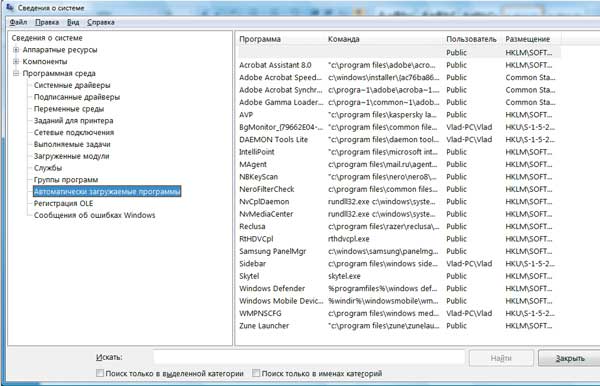The width and height of the screenshot is (600, 386).
Task: Select the Windows Mobile Devic... row
Action: coord(399,301)
